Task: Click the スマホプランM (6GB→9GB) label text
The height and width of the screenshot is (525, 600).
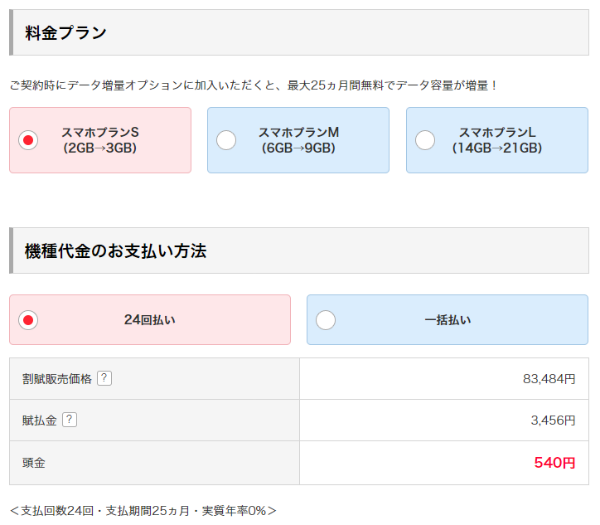Action: tap(298, 140)
